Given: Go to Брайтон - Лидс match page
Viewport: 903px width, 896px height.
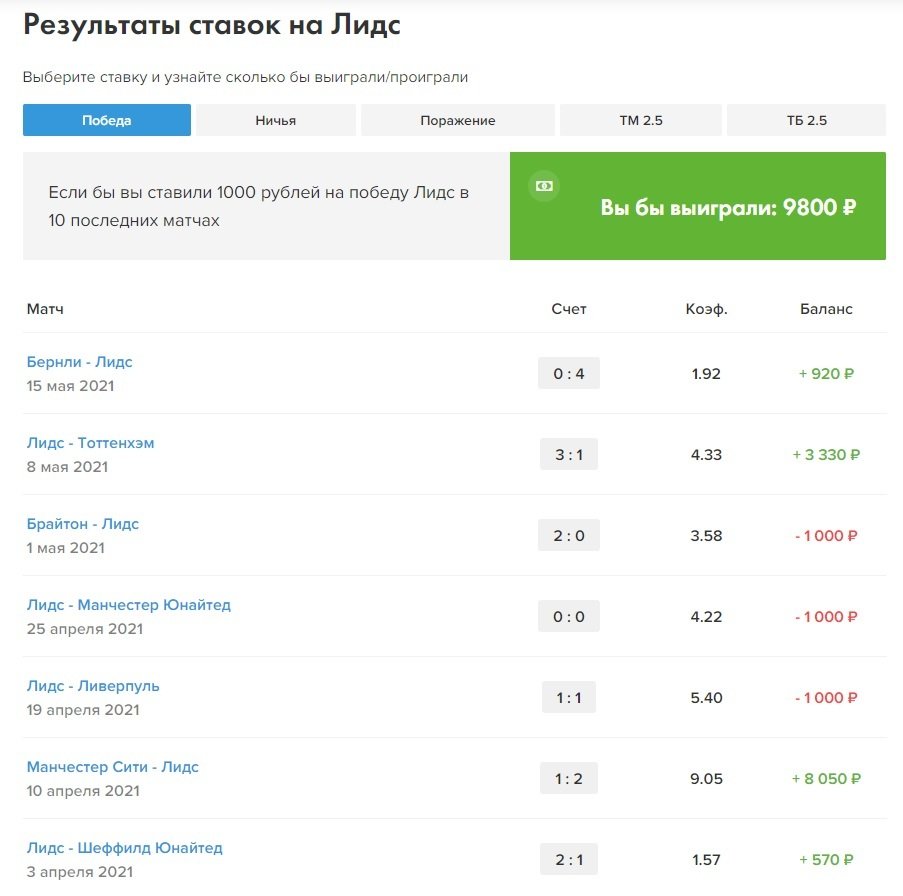Looking at the screenshot, I should [x=83, y=524].
